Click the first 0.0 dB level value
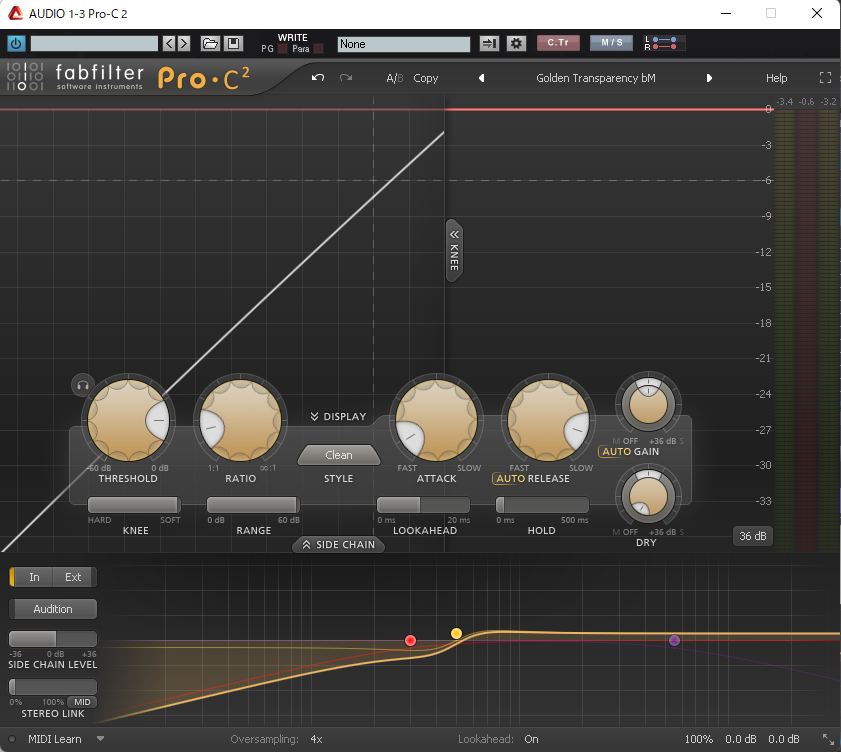The height and width of the screenshot is (752, 841). pyautogui.click(x=741, y=739)
